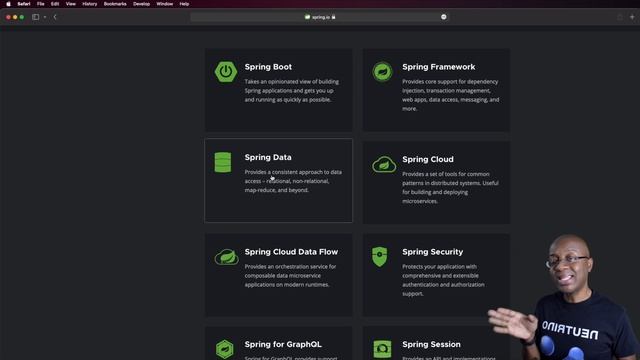Click the Spring Cloud icon
The width and height of the screenshot is (640, 360).
384,164
